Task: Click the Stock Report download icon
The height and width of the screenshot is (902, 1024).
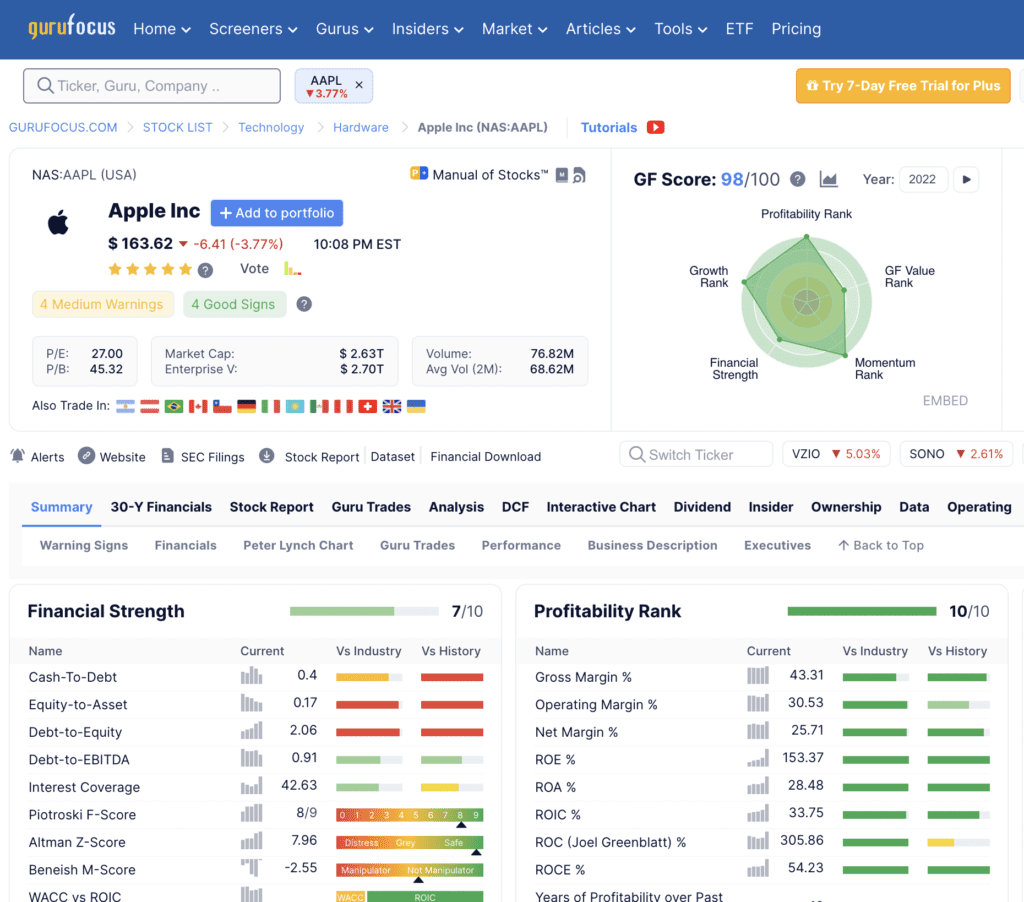Action: (x=266, y=455)
